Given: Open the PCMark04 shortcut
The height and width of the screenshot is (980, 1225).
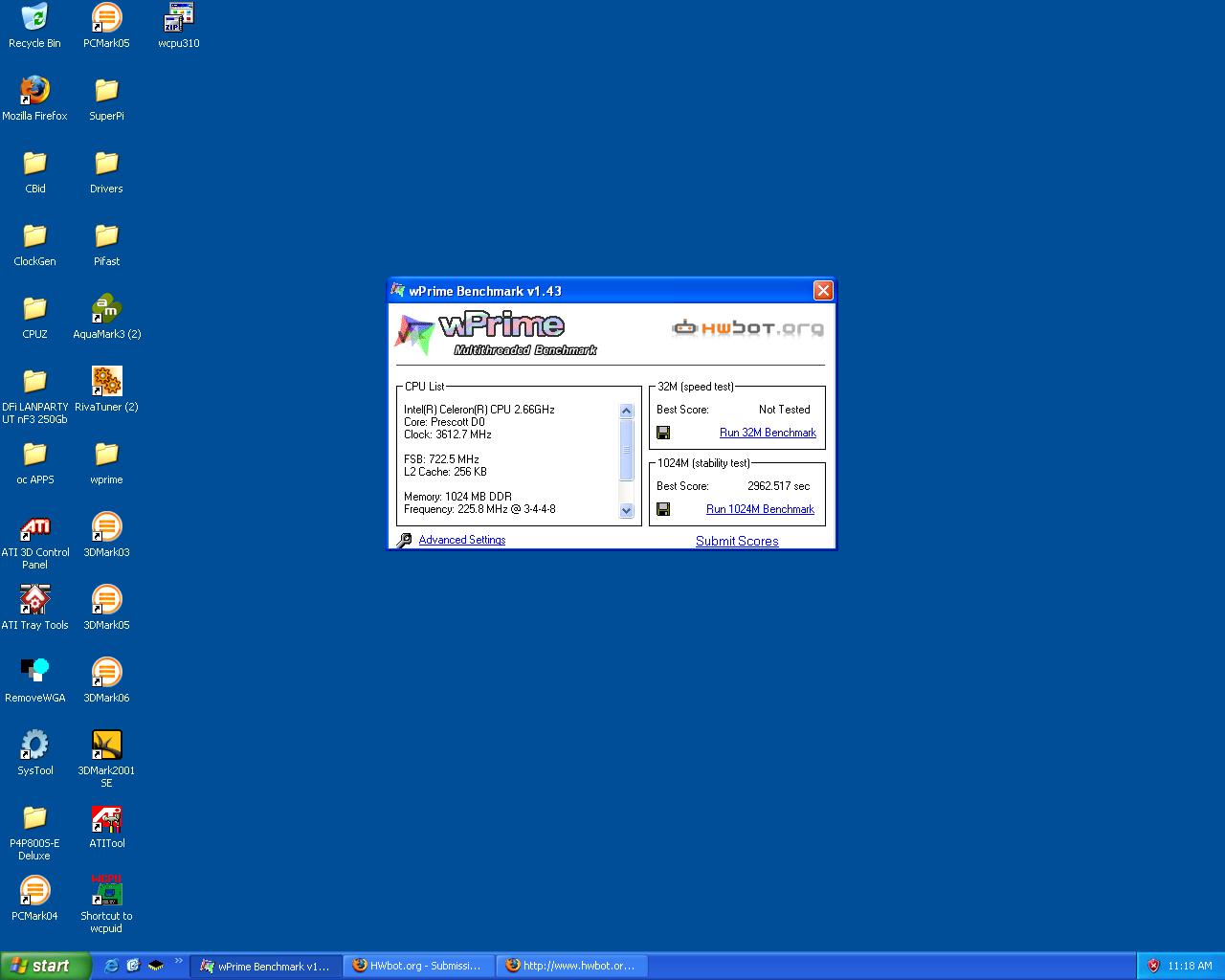Looking at the screenshot, I should (34, 900).
